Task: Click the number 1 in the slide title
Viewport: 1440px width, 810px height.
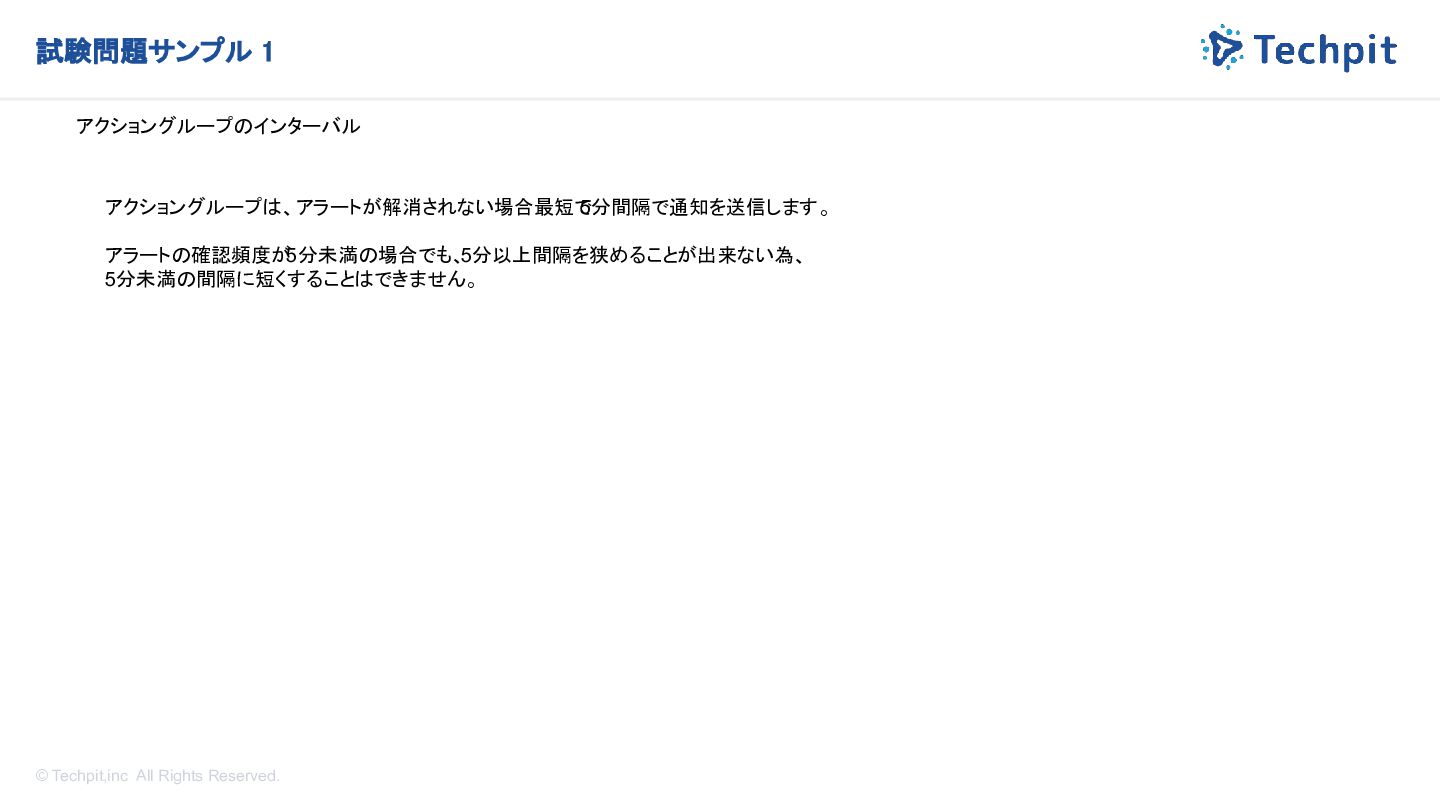Action: 267,52
